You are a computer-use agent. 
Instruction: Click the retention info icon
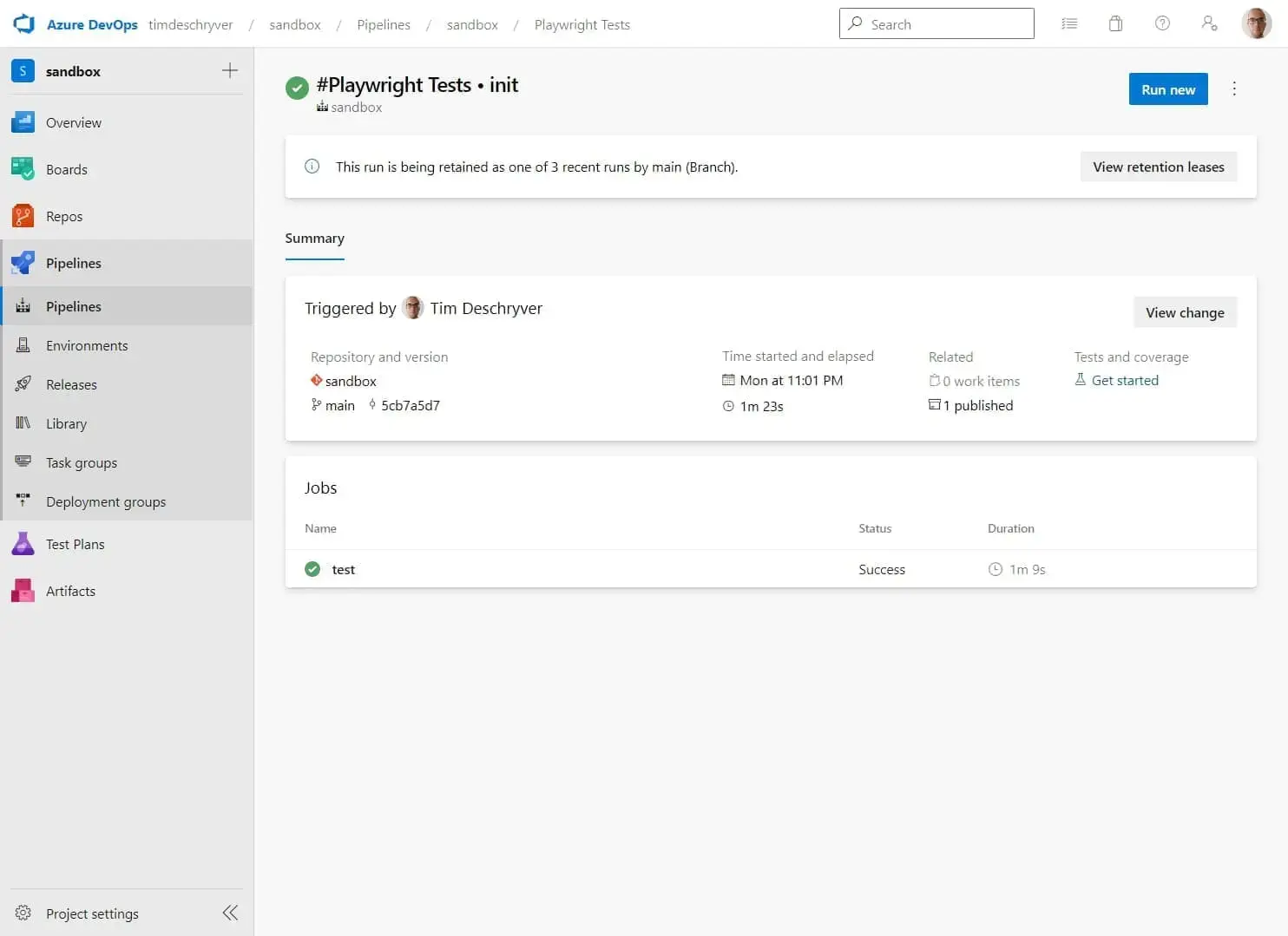pos(312,167)
